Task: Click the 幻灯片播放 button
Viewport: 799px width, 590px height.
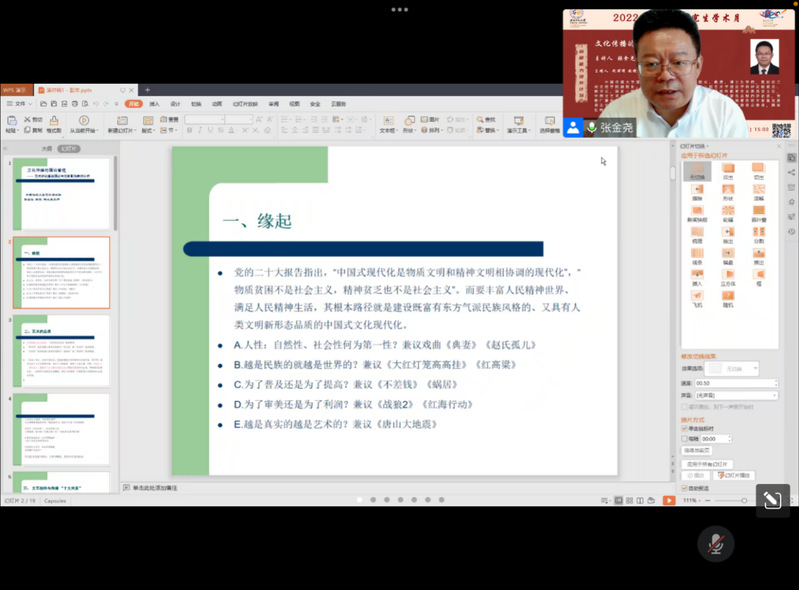Action: [737, 476]
